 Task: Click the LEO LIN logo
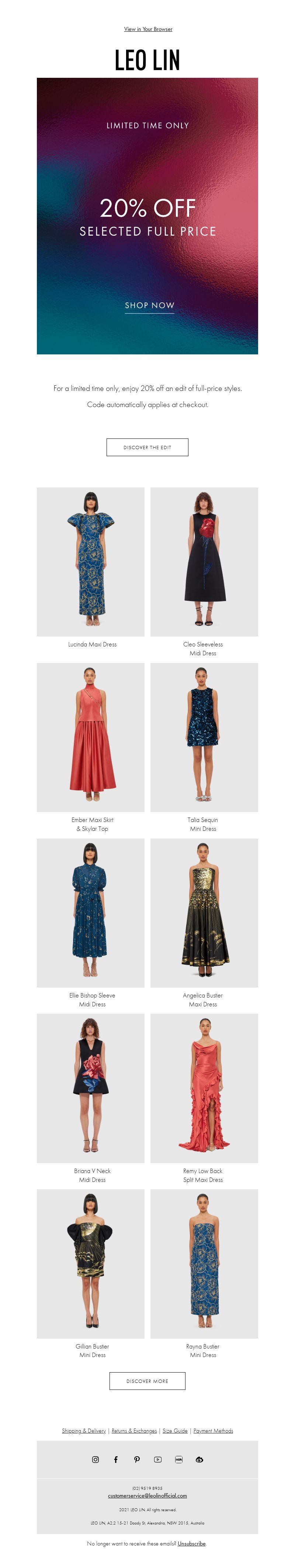[147, 60]
